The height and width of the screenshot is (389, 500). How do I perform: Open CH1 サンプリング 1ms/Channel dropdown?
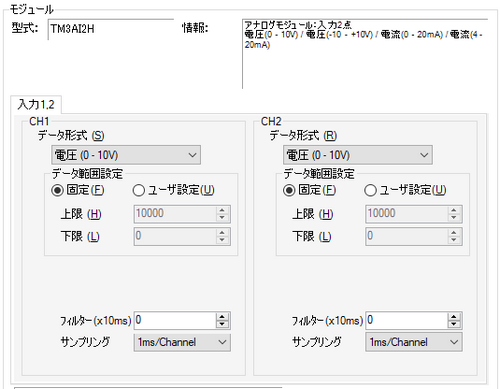click(x=182, y=342)
